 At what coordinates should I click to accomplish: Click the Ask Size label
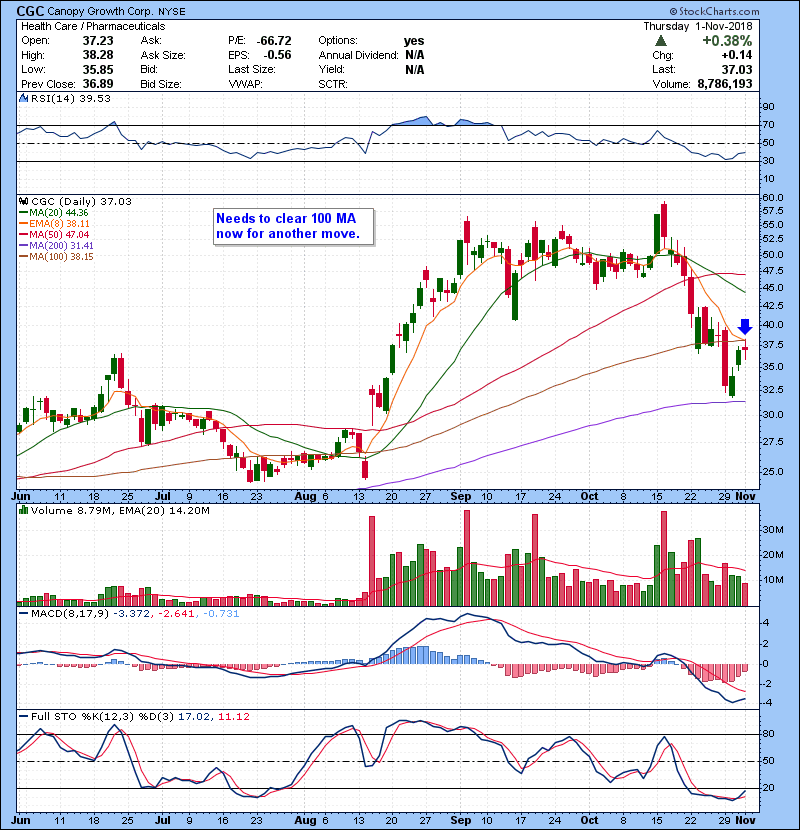[x=163, y=55]
